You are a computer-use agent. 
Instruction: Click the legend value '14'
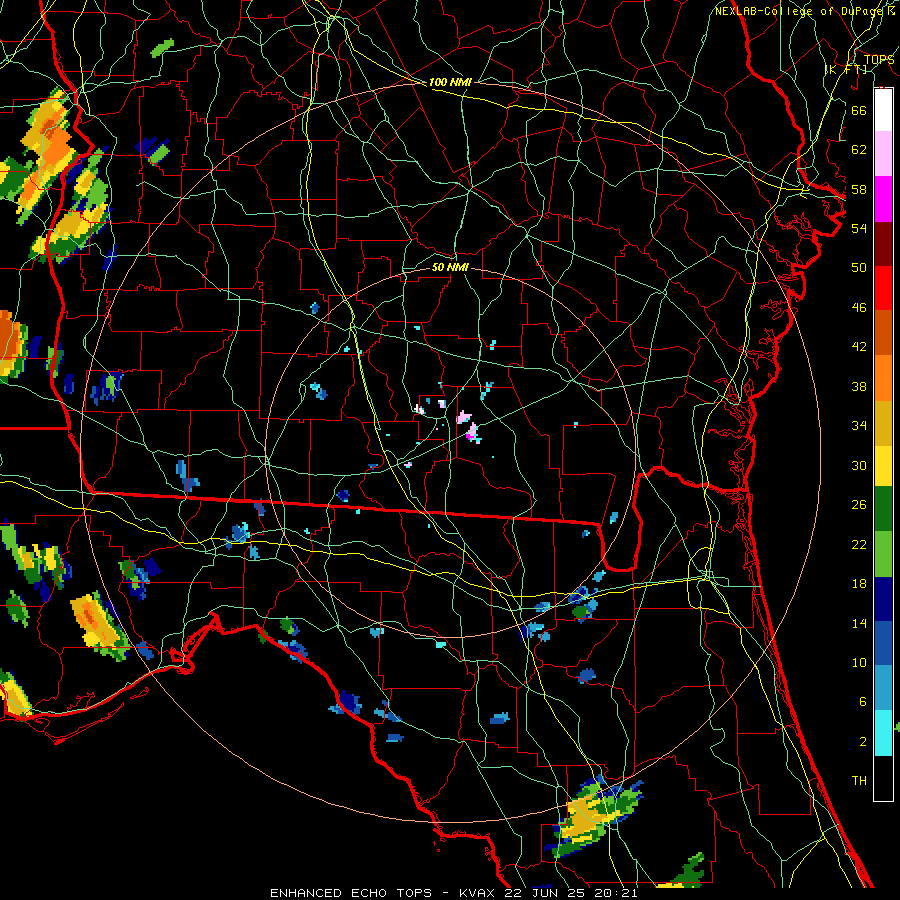(x=859, y=623)
